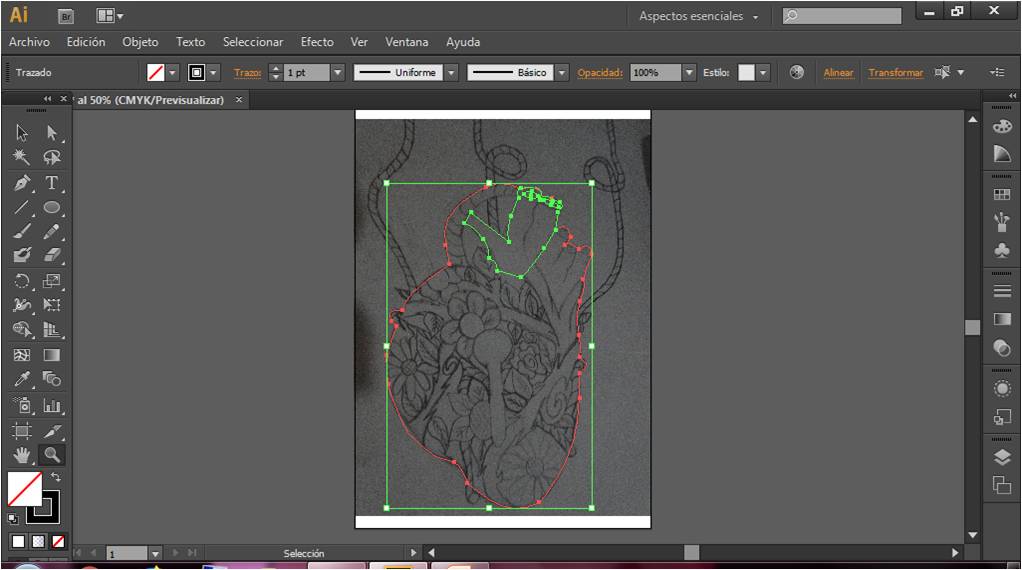Open the Estilo graphic style dropdown
This screenshot has height=570, width=1022.
click(x=763, y=72)
